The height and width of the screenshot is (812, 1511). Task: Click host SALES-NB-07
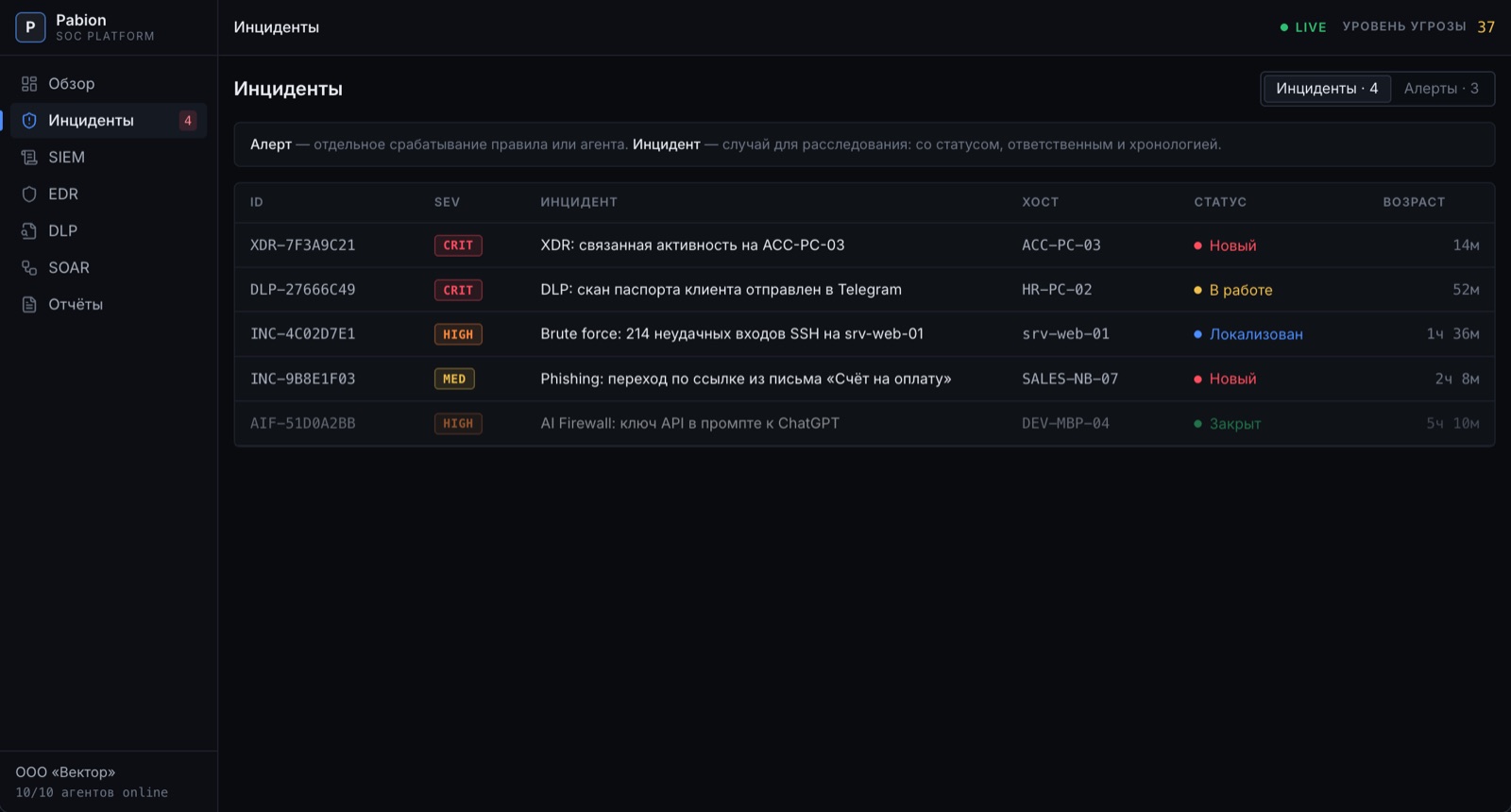(x=1070, y=379)
